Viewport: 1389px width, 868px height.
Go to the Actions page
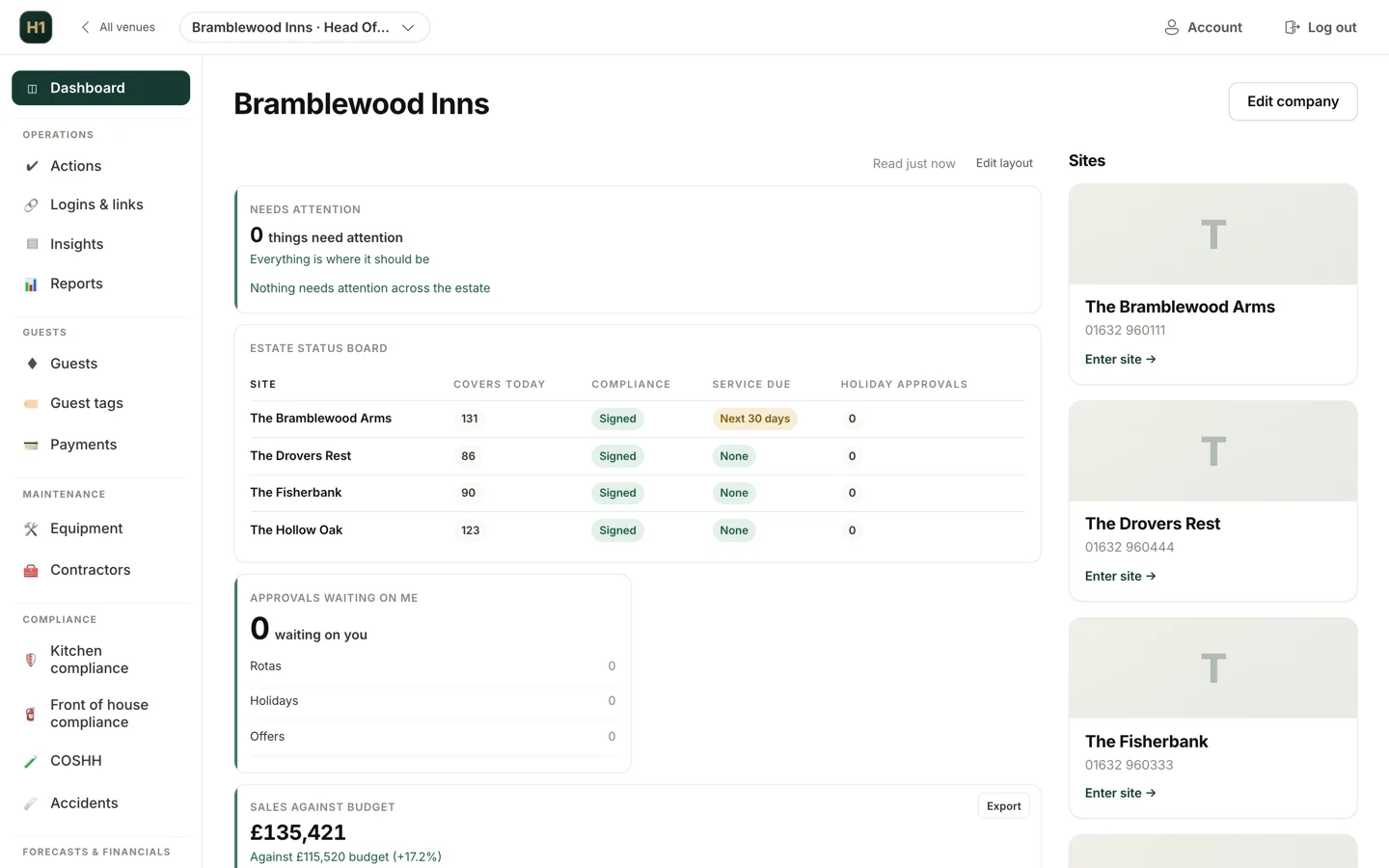tap(100, 166)
